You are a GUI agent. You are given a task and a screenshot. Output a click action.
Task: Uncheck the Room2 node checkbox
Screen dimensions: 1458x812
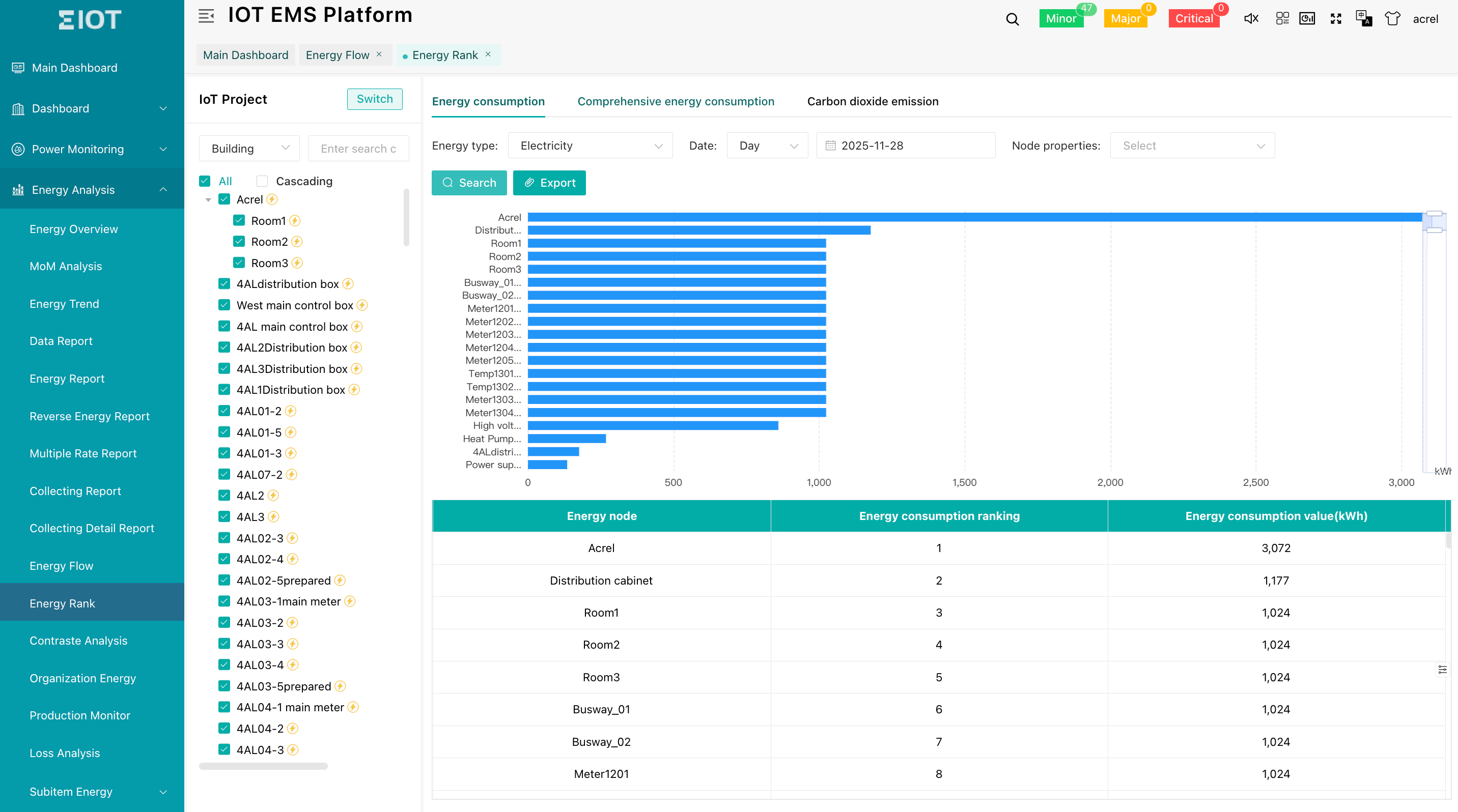click(239, 242)
